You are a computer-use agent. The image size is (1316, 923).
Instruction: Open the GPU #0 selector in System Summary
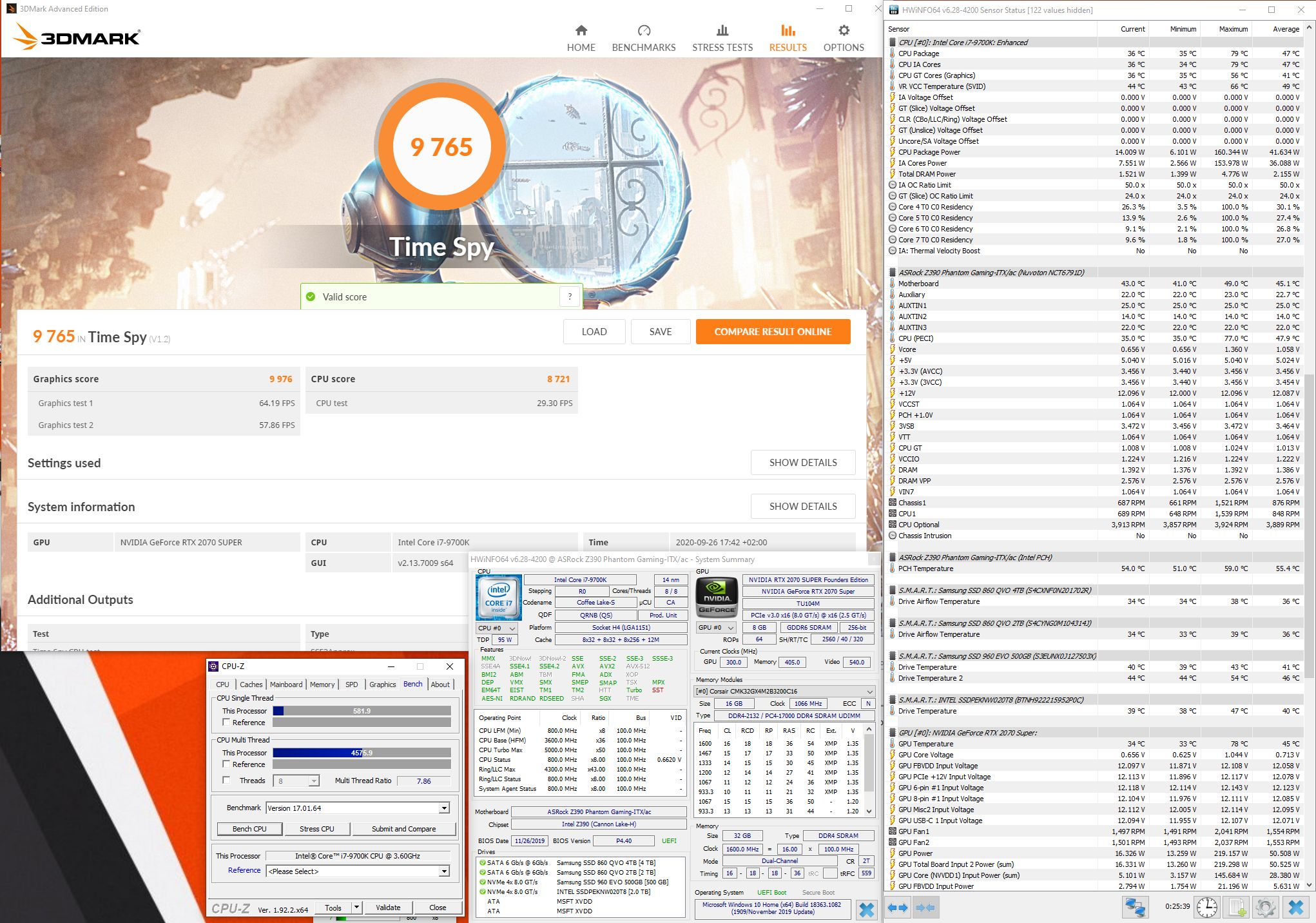[x=715, y=628]
